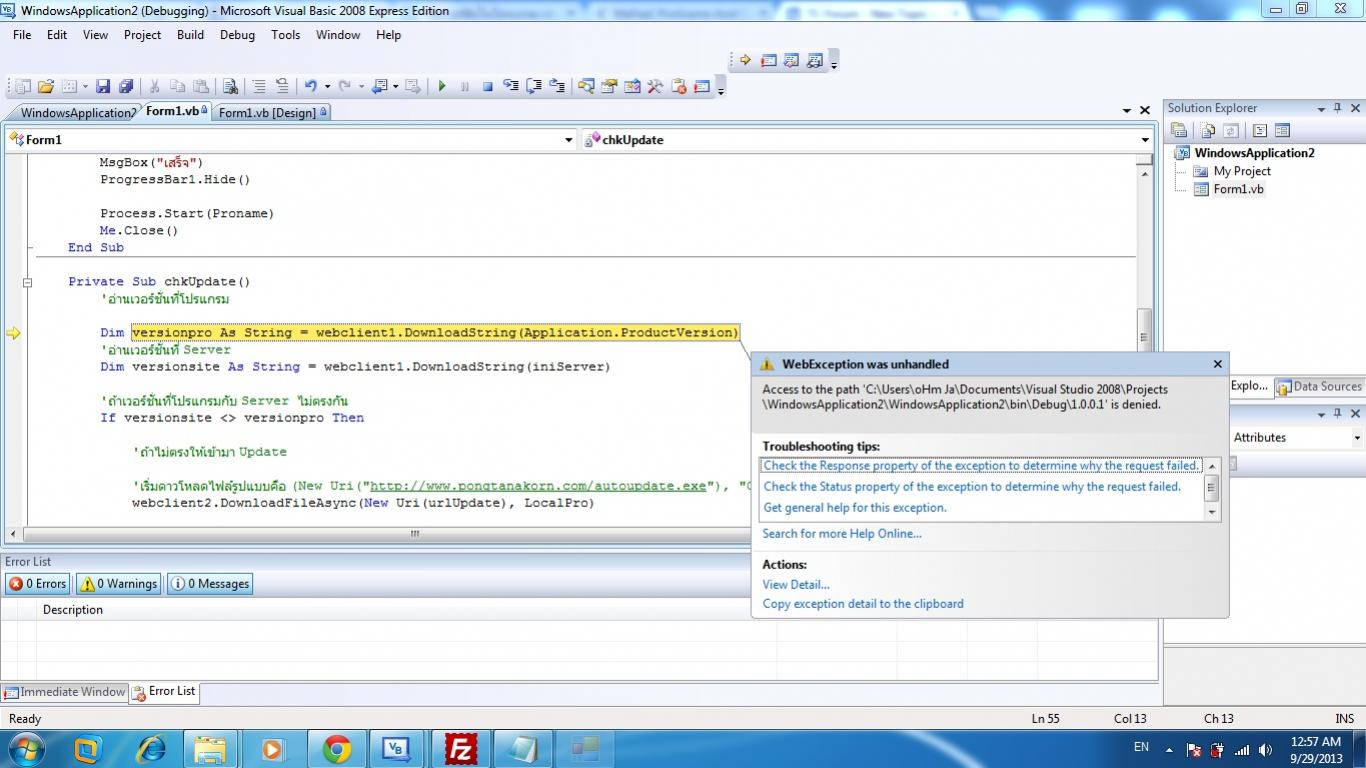Click troubleshooting tips scrollbar down arrow
The image size is (1366, 768).
click(x=1212, y=512)
